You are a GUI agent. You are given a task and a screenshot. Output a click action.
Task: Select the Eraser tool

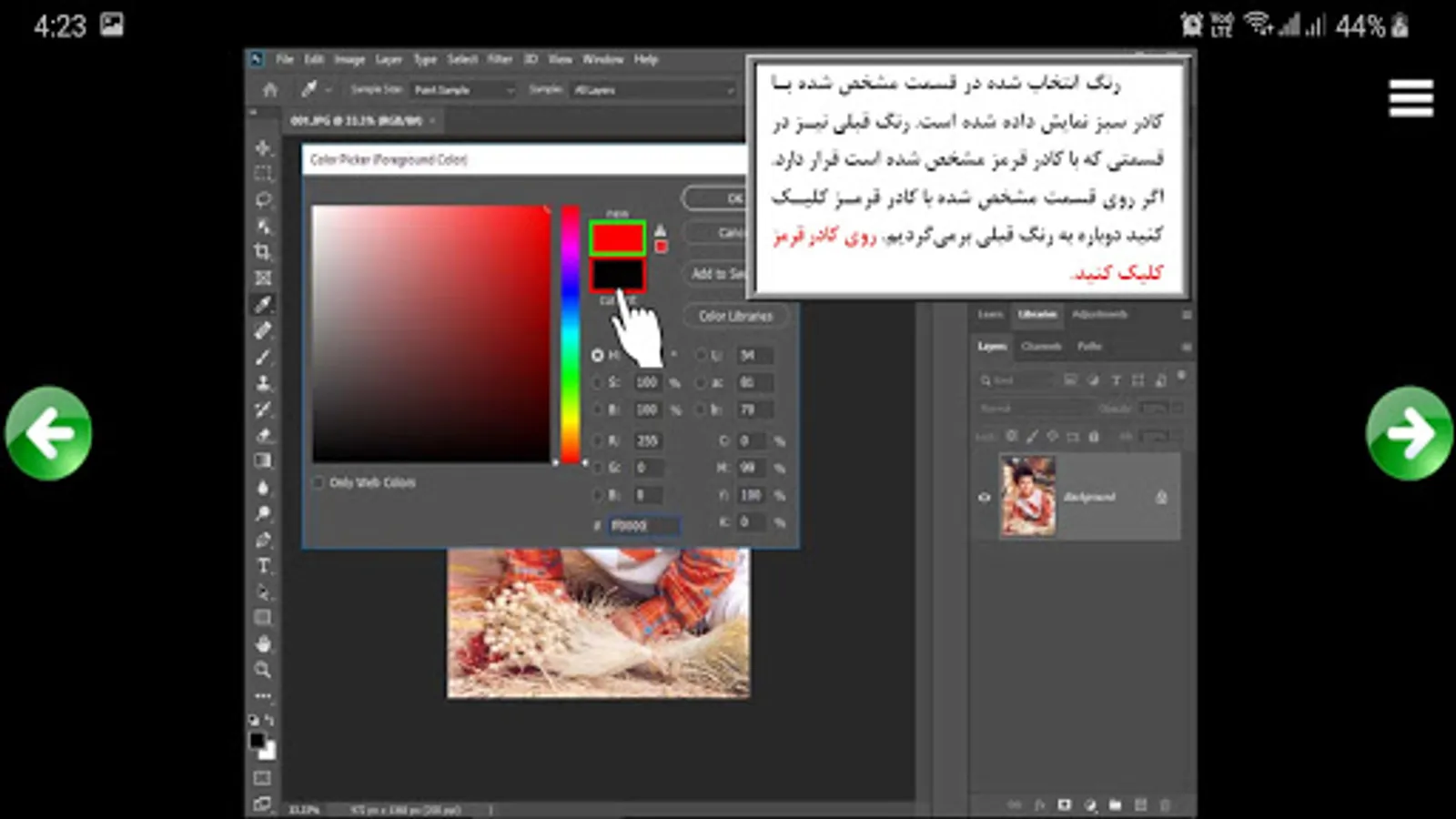263,435
